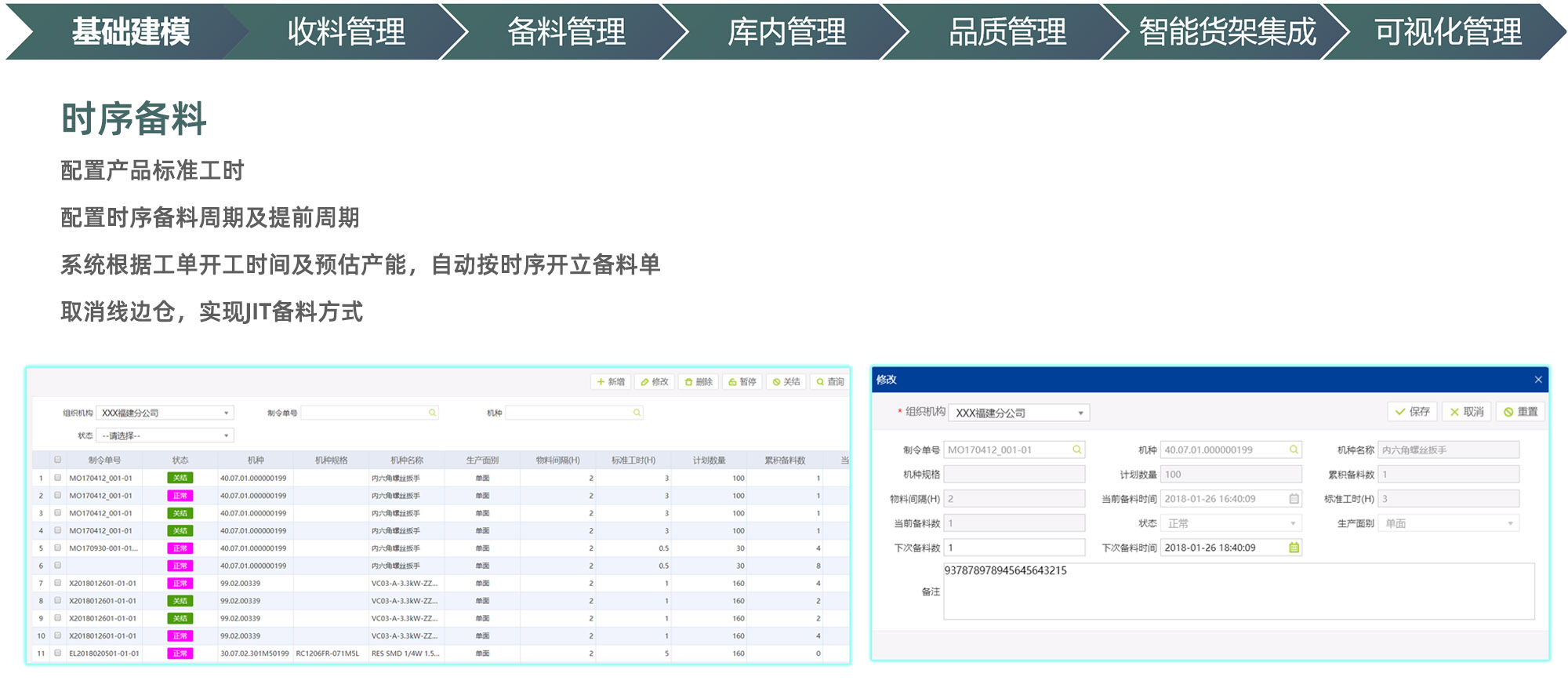Check the checkbox for row 1
The image size is (1568, 699).
tap(57, 478)
